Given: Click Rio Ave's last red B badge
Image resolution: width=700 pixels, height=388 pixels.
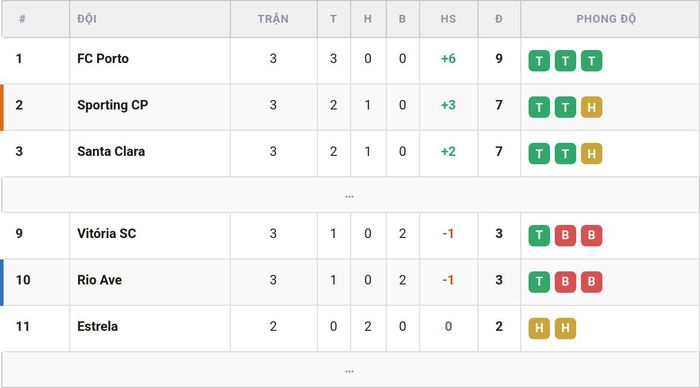Looking at the screenshot, I should point(592,282).
